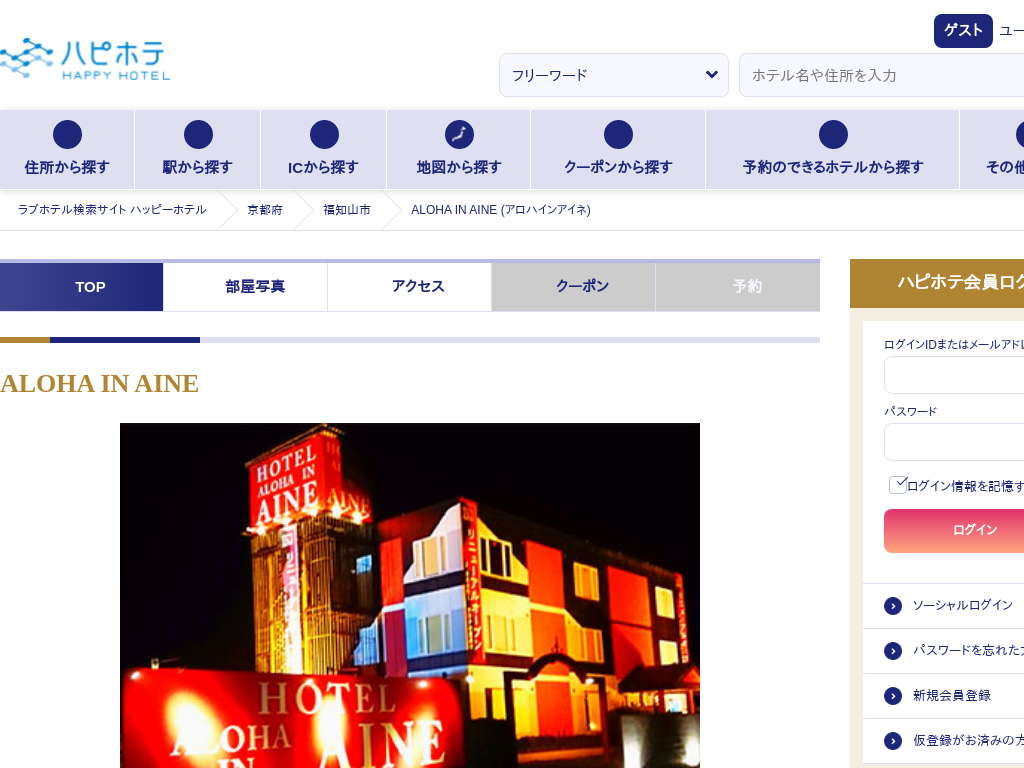Open ICから探す navigation item

click(324, 150)
